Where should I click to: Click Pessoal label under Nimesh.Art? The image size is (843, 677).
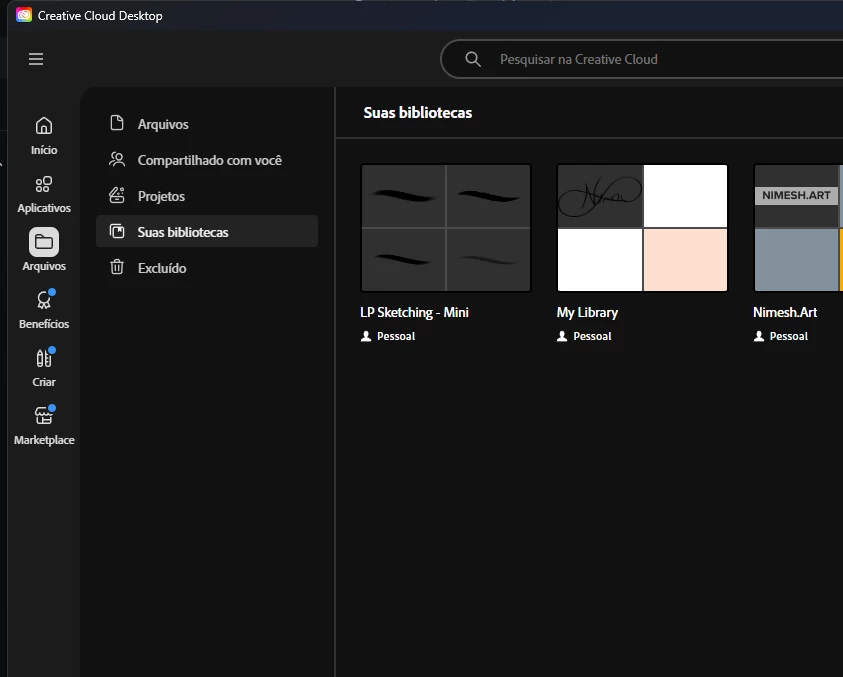(789, 336)
